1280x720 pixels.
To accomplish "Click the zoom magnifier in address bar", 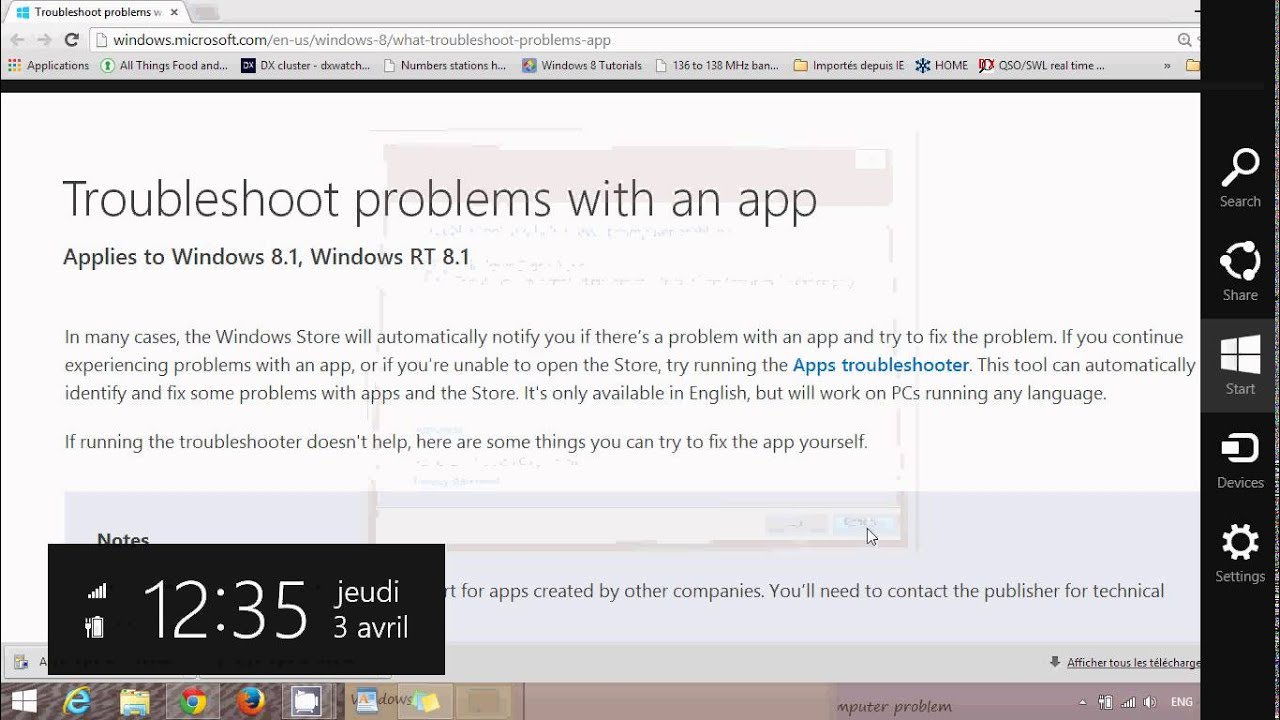I will [1185, 40].
